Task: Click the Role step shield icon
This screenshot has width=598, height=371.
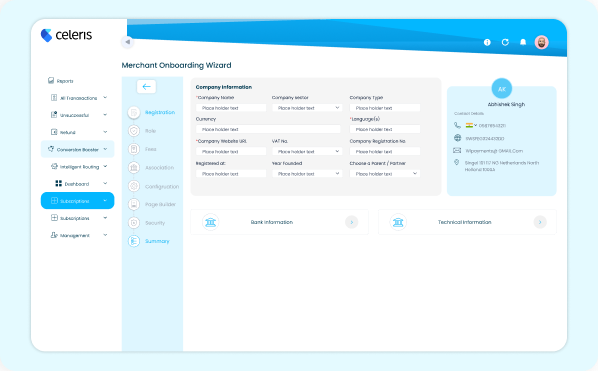Action: (x=134, y=131)
